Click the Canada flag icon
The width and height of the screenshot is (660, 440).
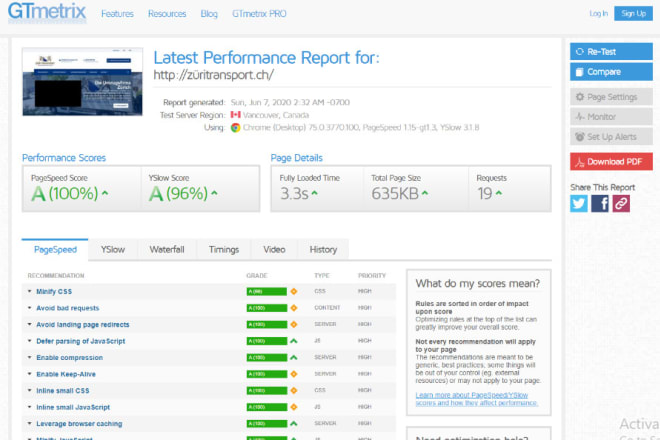pyautogui.click(x=236, y=115)
